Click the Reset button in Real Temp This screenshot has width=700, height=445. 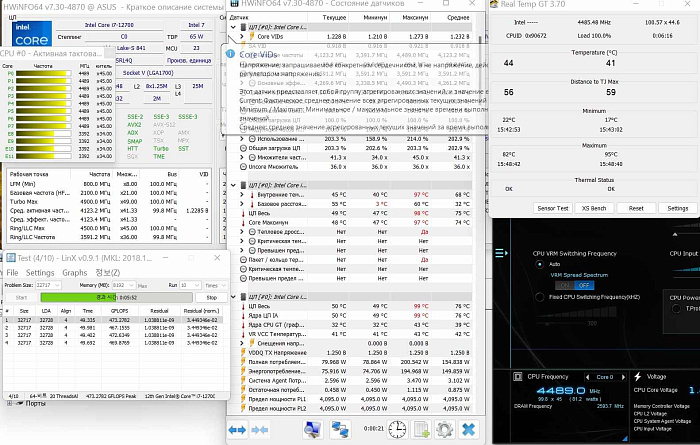[636, 208]
